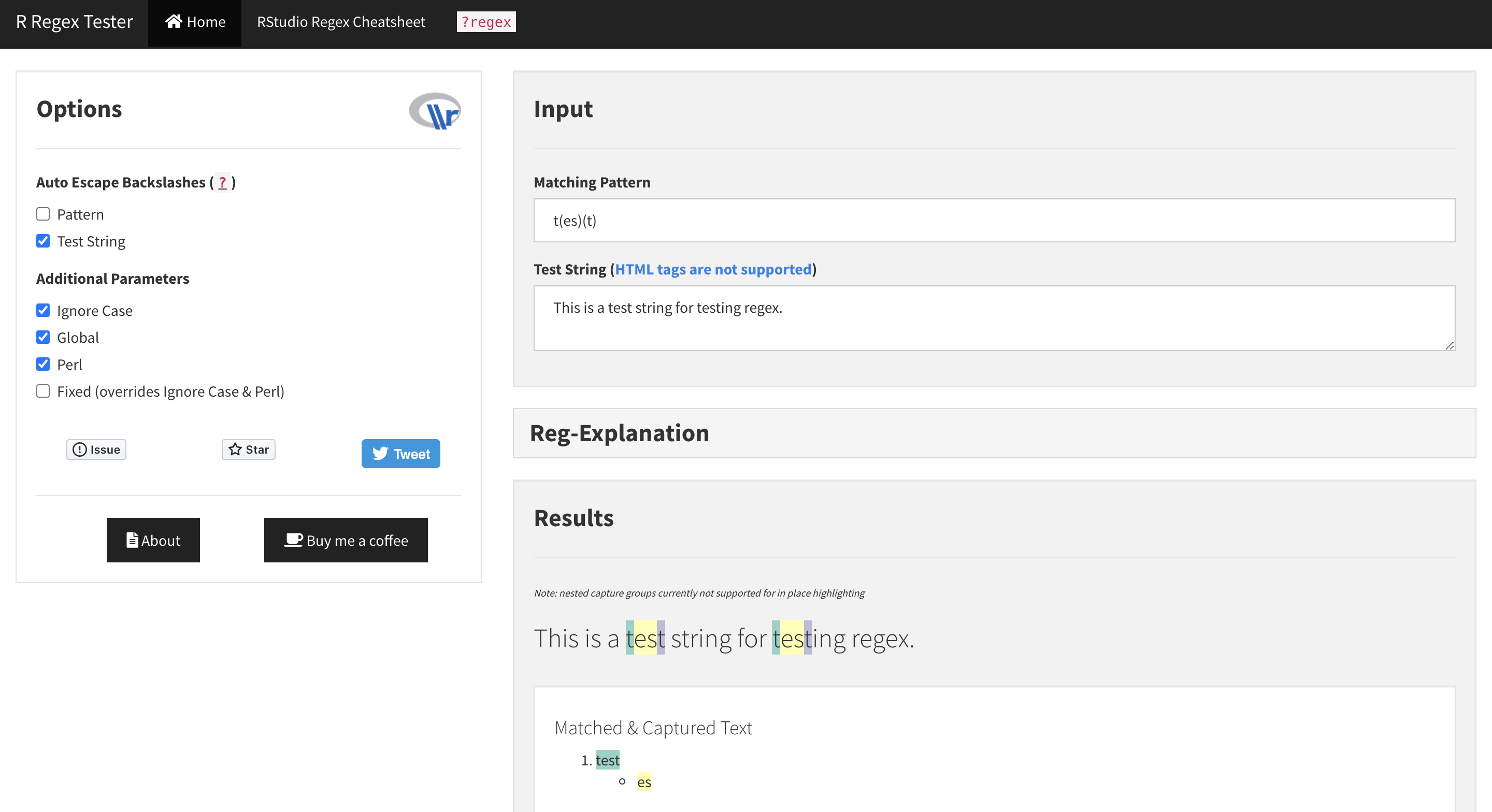Enable the Fixed option checkbox

click(43, 391)
